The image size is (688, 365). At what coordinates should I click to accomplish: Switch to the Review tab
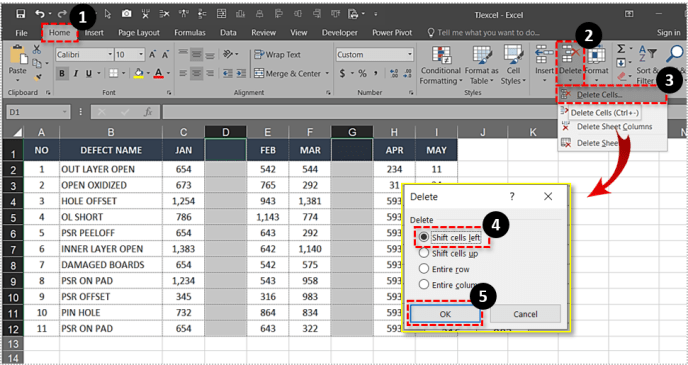(264, 32)
